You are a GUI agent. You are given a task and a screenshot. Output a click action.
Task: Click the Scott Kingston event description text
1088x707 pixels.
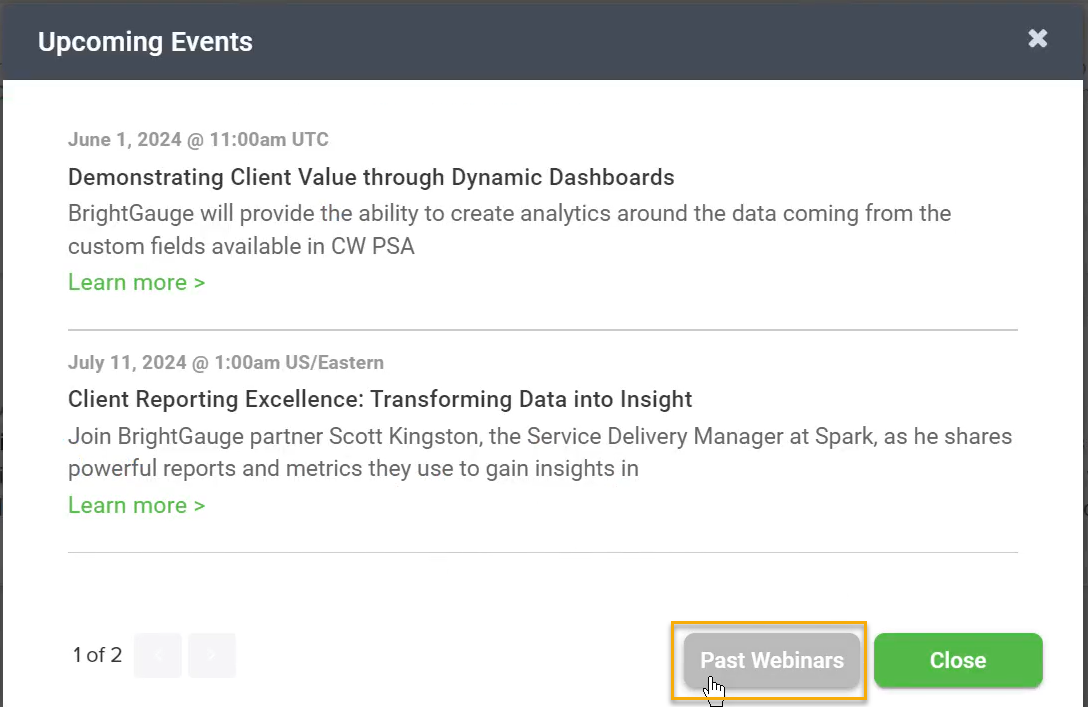coord(540,452)
